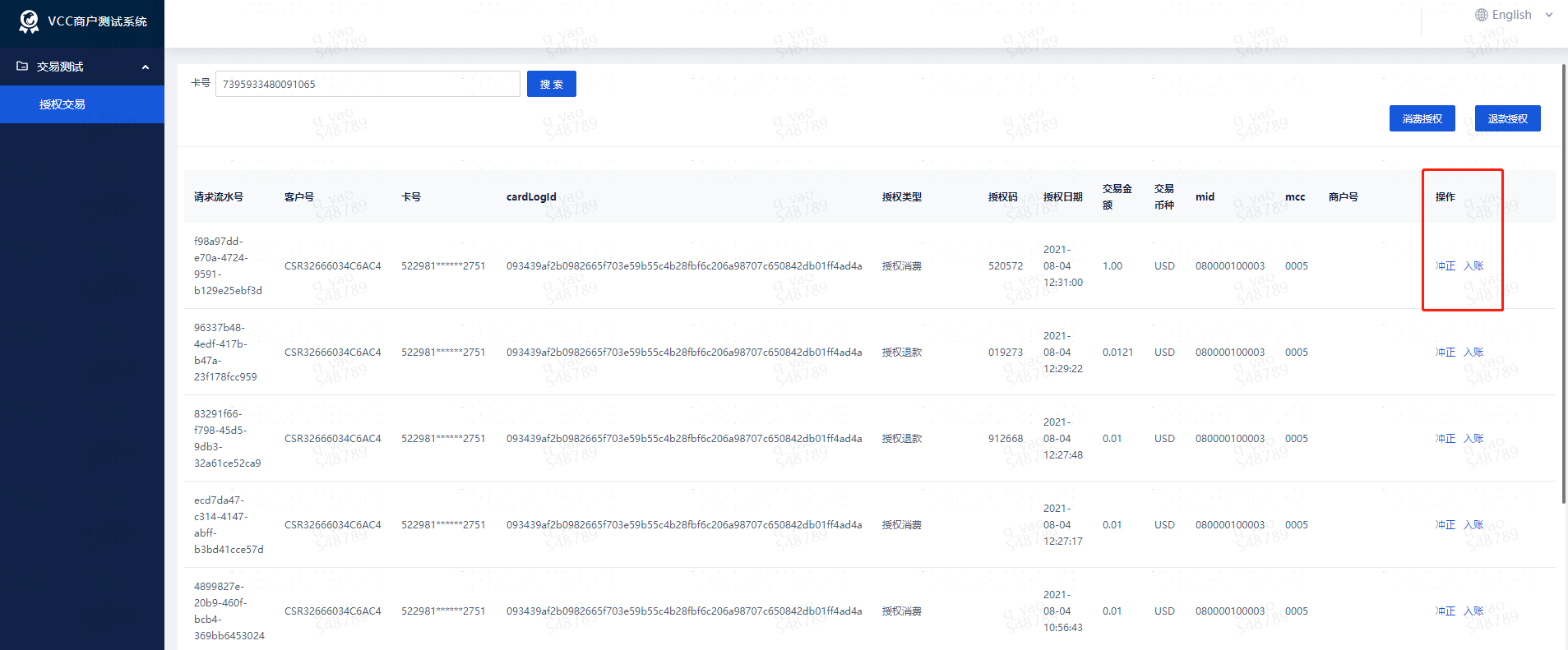
Task: Open the English language dropdown arrow
Action: 1549,15
